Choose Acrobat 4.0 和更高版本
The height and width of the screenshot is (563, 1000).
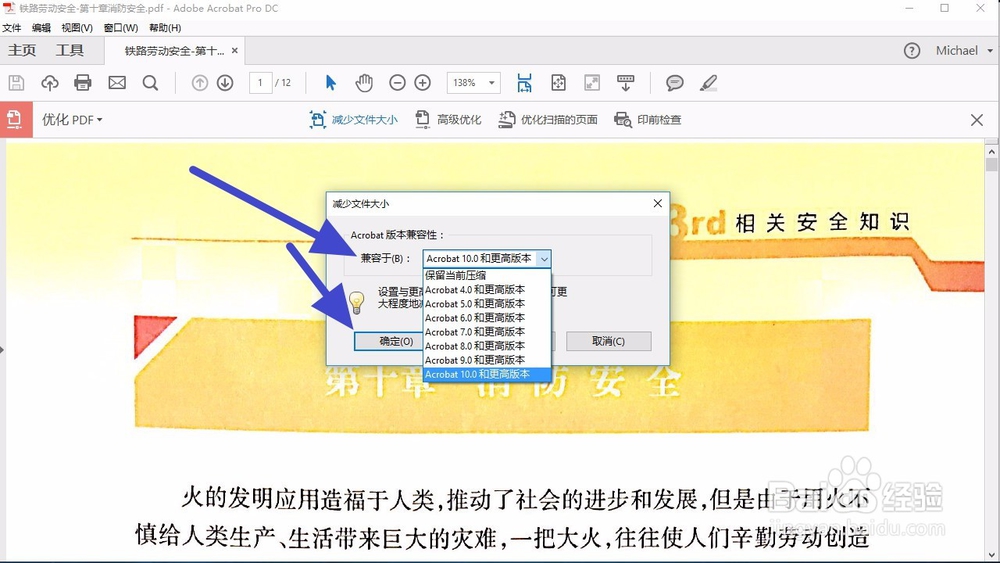[x=487, y=289]
